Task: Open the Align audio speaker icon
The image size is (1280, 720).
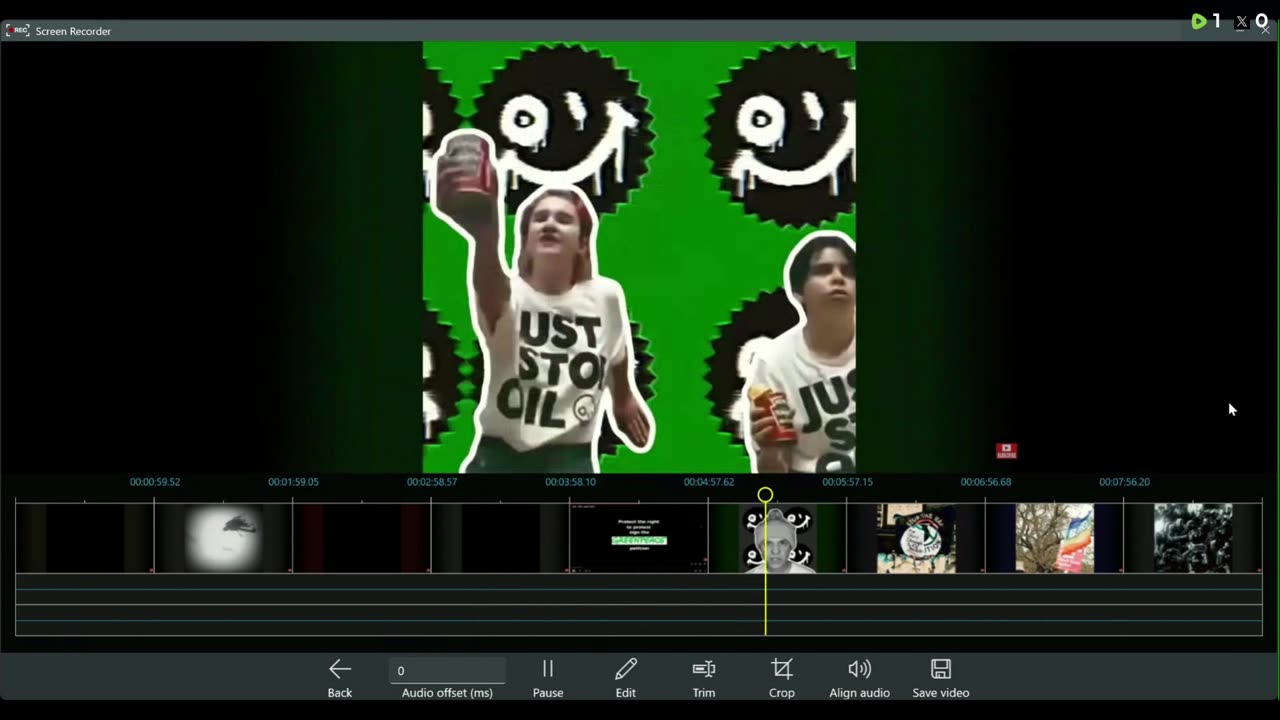Action: tap(859, 669)
